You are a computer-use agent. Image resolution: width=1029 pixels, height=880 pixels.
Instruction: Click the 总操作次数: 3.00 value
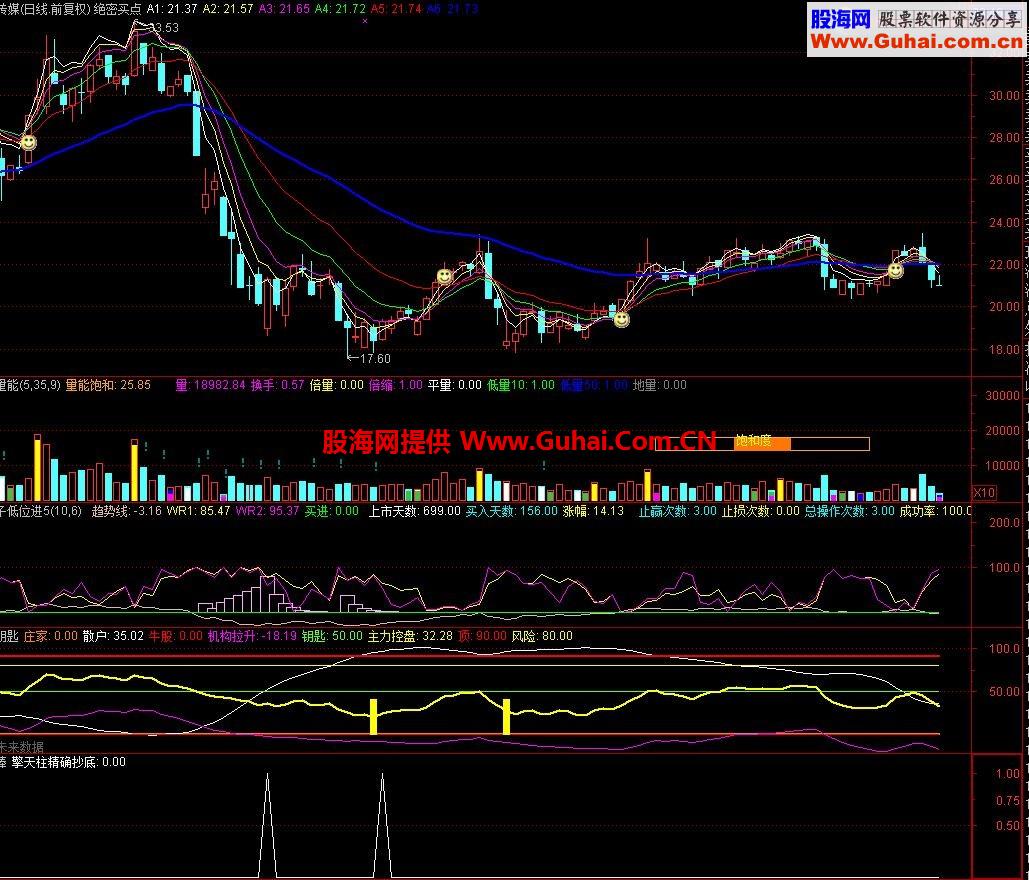tap(850, 511)
